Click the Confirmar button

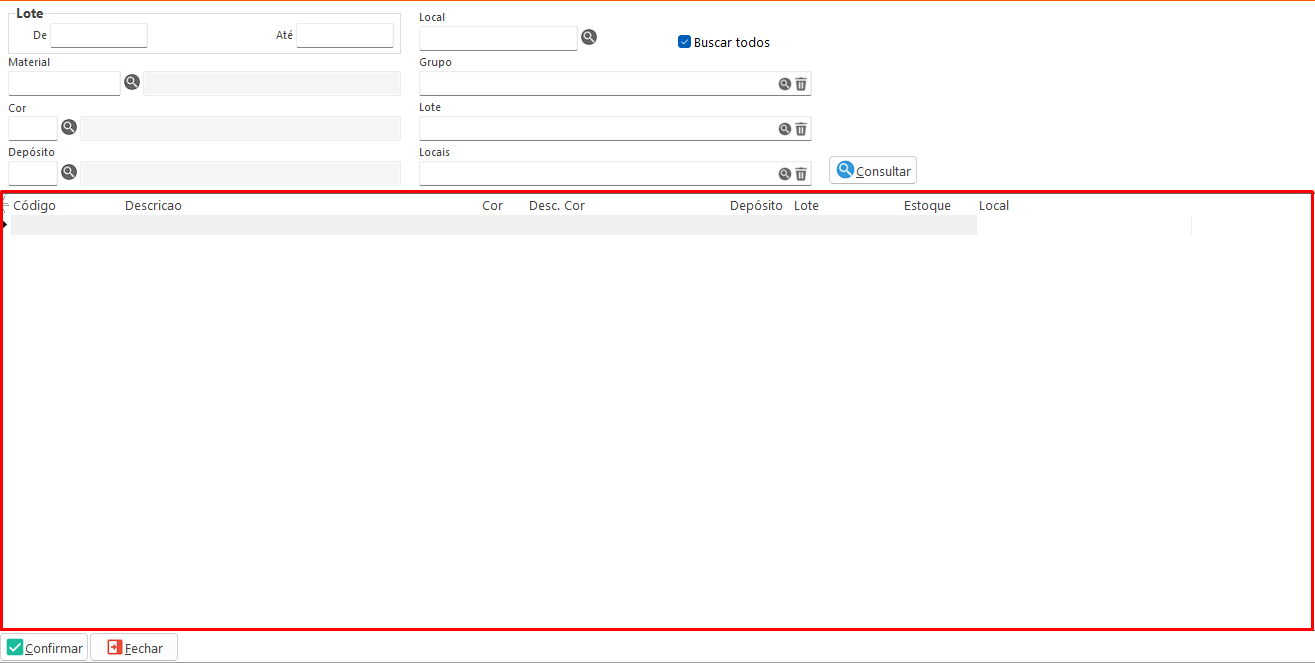click(44, 648)
